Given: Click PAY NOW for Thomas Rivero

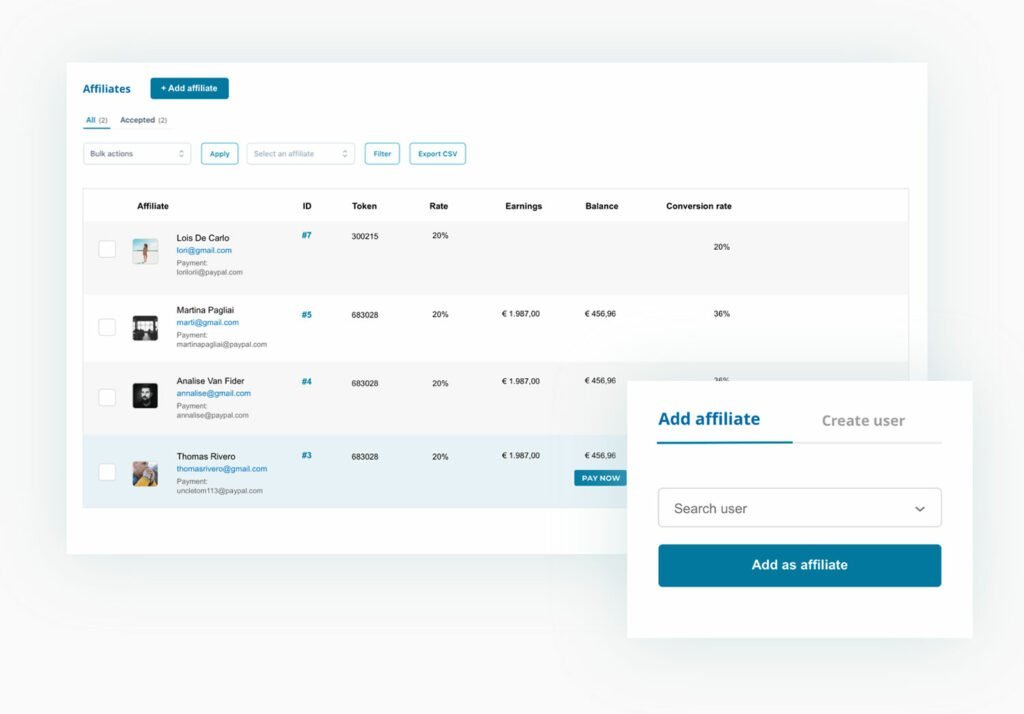Looking at the screenshot, I should click(x=600, y=478).
